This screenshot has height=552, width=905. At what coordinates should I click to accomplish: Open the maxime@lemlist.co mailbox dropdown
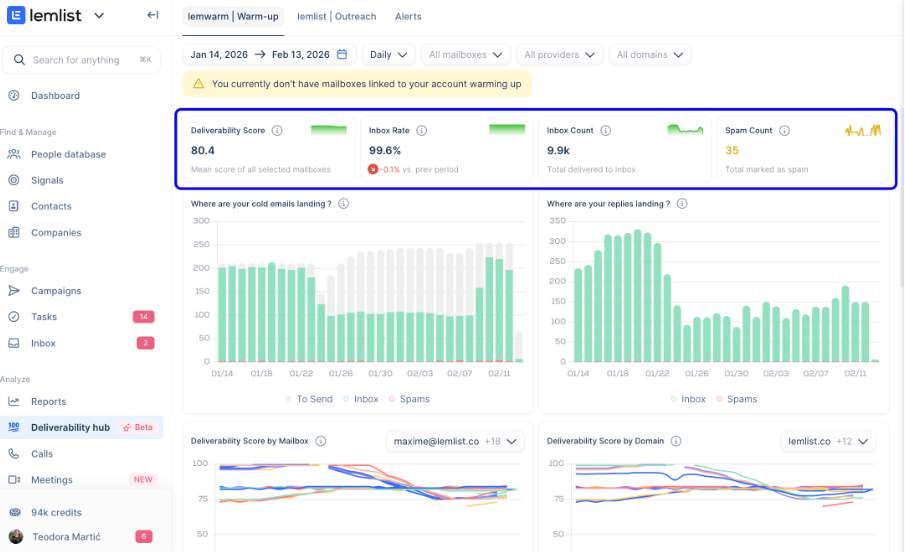pos(455,441)
